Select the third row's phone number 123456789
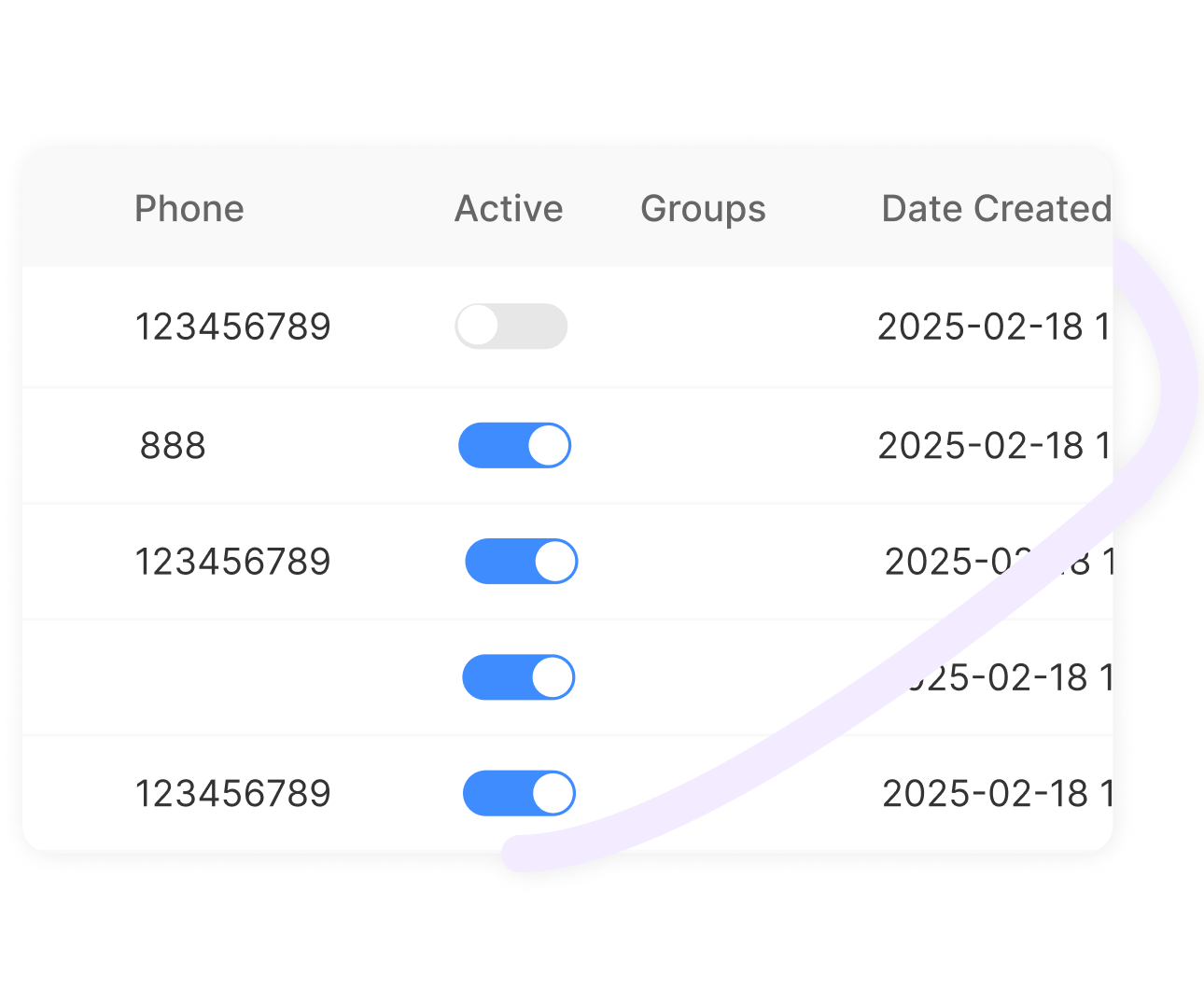This screenshot has height=1002, width=1204. [232, 562]
